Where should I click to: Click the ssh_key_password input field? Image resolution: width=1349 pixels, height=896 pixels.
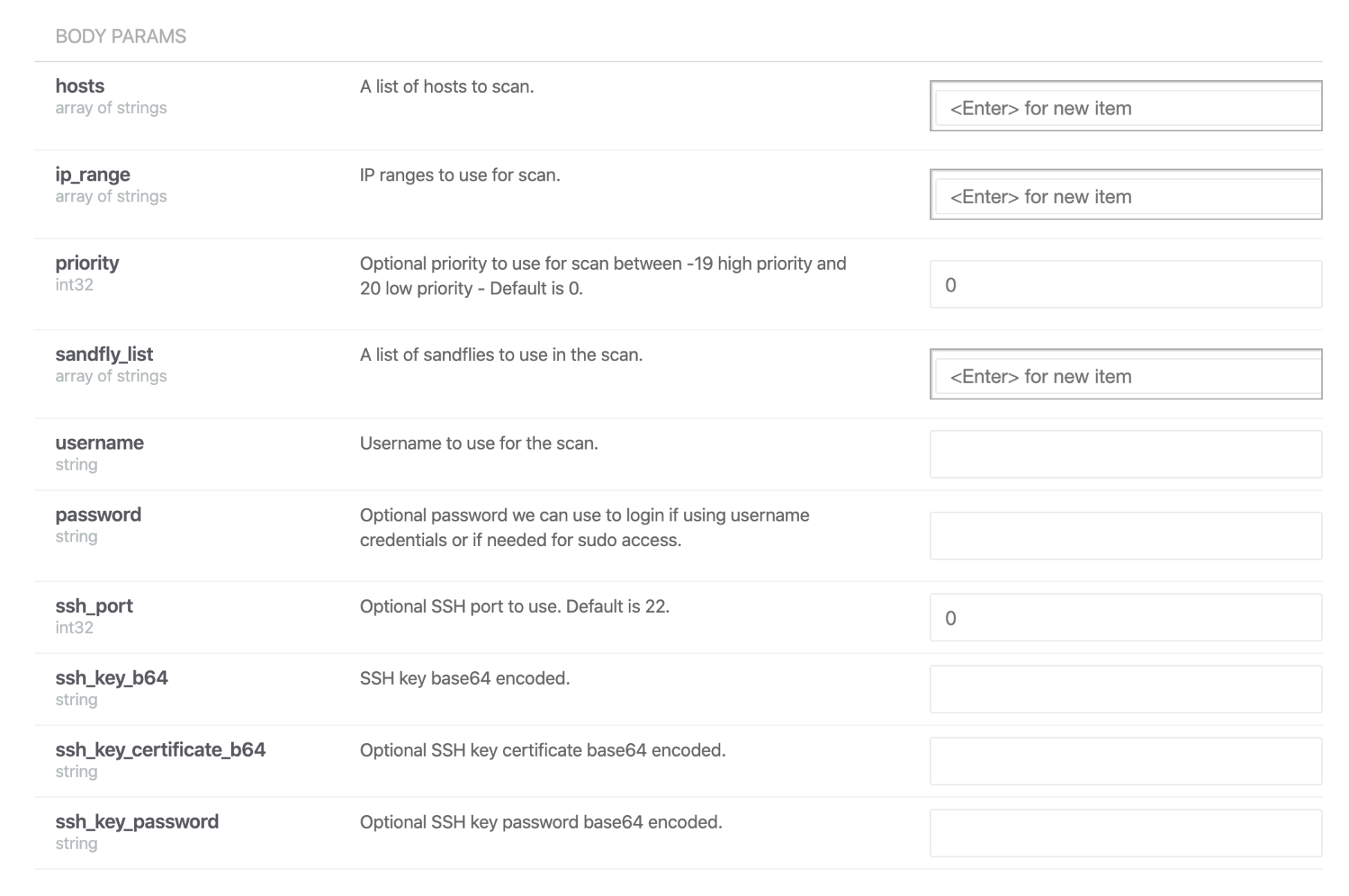coord(1126,833)
